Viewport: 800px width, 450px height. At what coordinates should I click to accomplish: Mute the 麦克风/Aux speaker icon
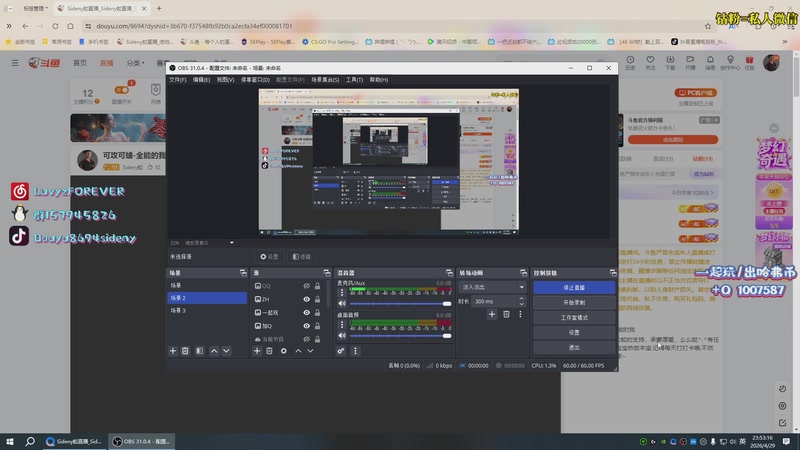point(342,304)
